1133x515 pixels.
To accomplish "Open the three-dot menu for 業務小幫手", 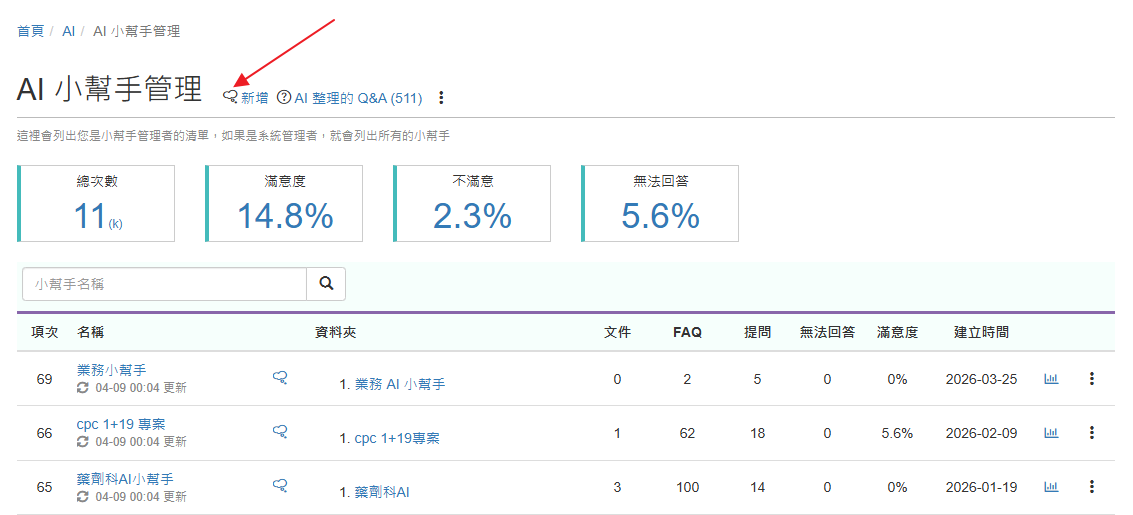I will point(1092,379).
